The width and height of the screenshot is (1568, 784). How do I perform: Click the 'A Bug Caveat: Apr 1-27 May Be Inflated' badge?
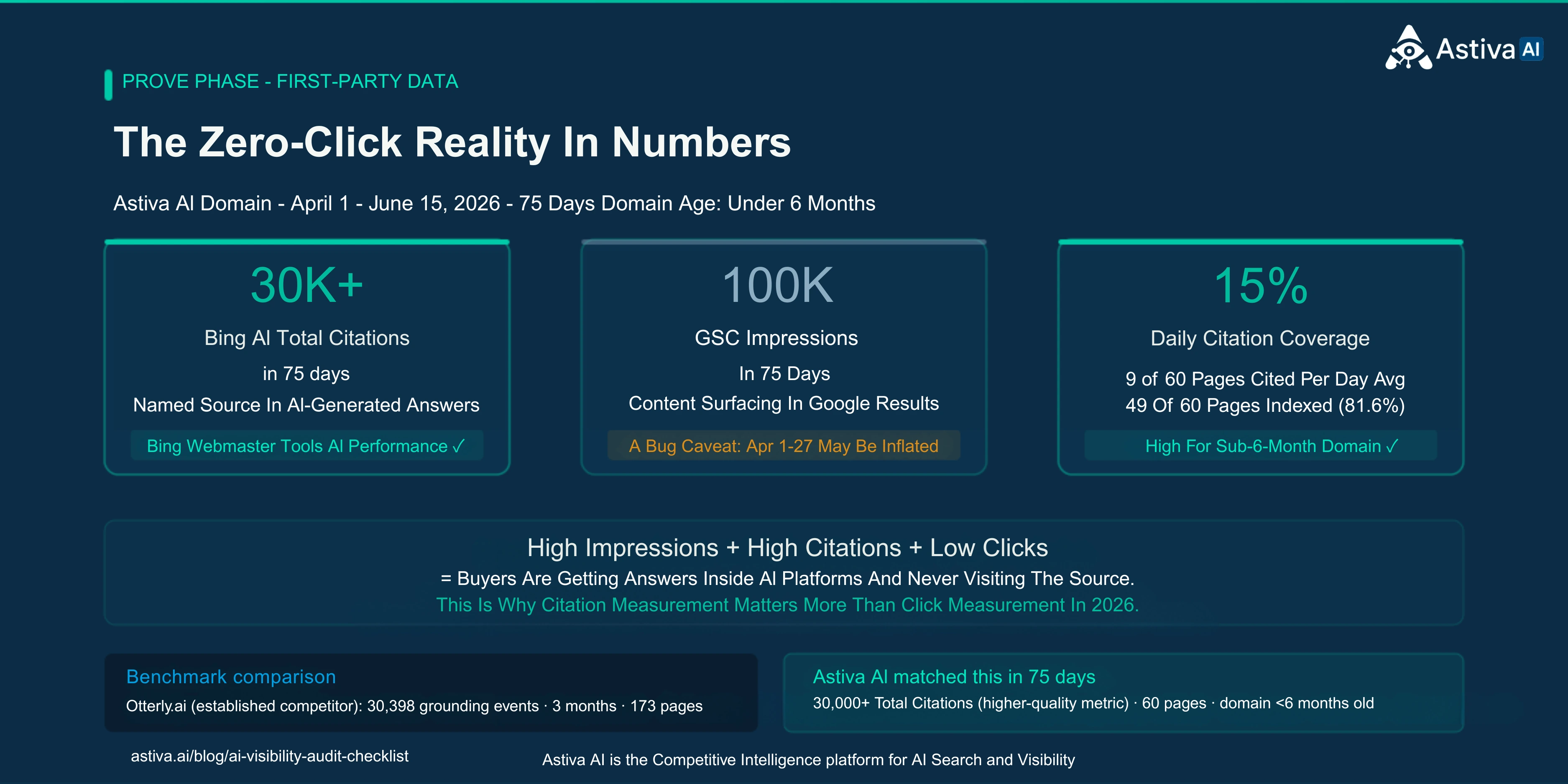point(784,446)
